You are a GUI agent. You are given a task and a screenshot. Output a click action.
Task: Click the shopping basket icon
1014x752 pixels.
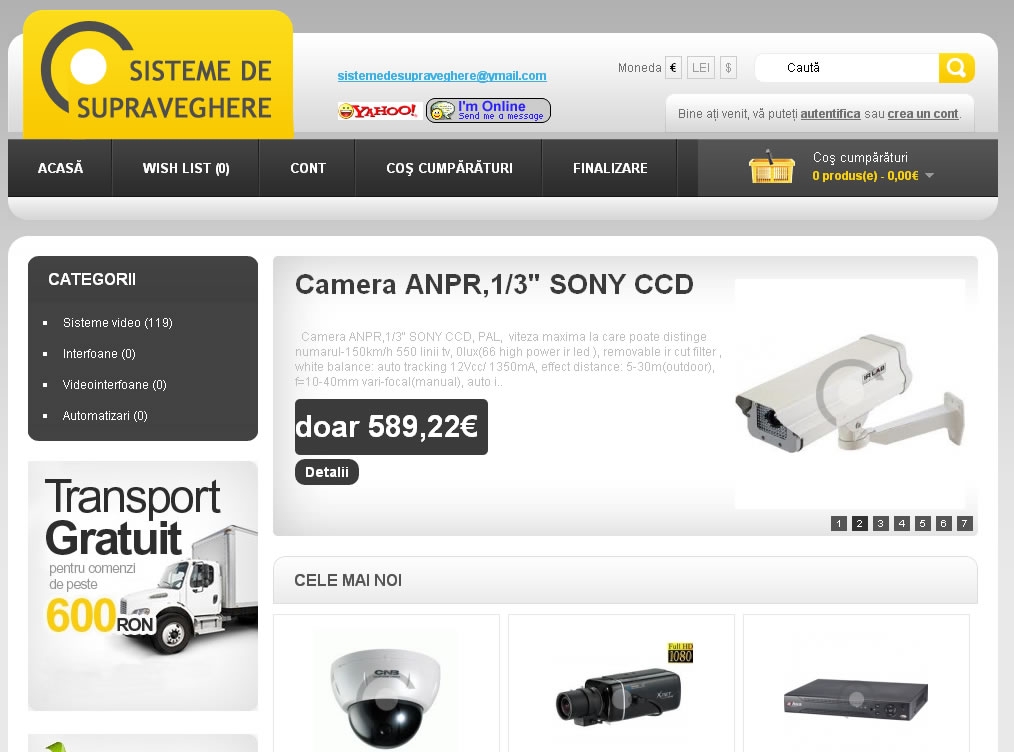771,167
